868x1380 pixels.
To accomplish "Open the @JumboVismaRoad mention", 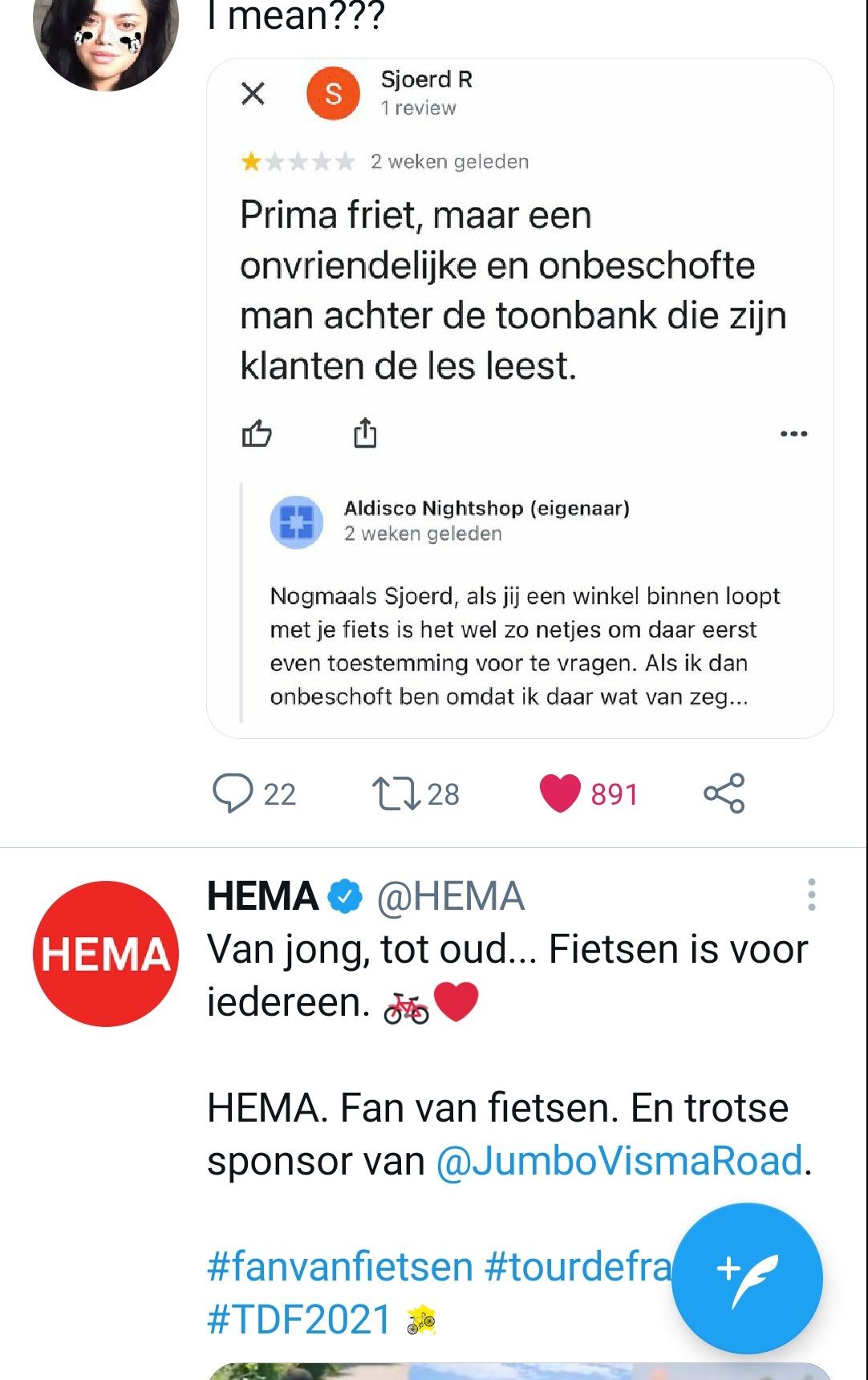I will (x=619, y=1160).
